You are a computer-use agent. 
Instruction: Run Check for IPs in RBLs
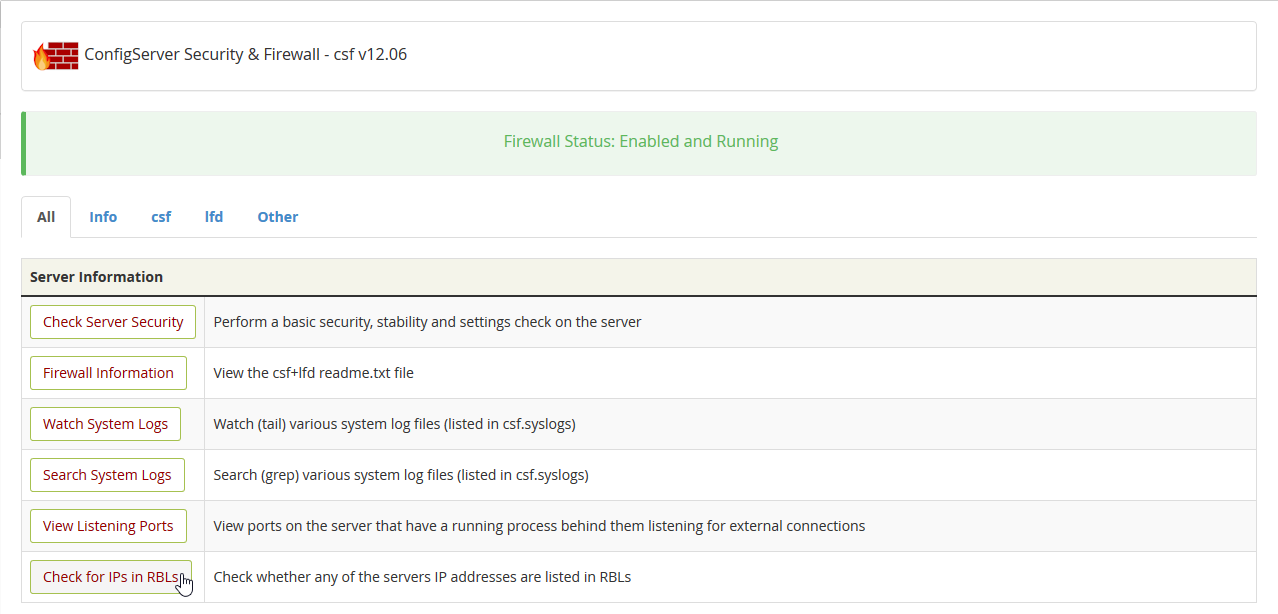(110, 577)
